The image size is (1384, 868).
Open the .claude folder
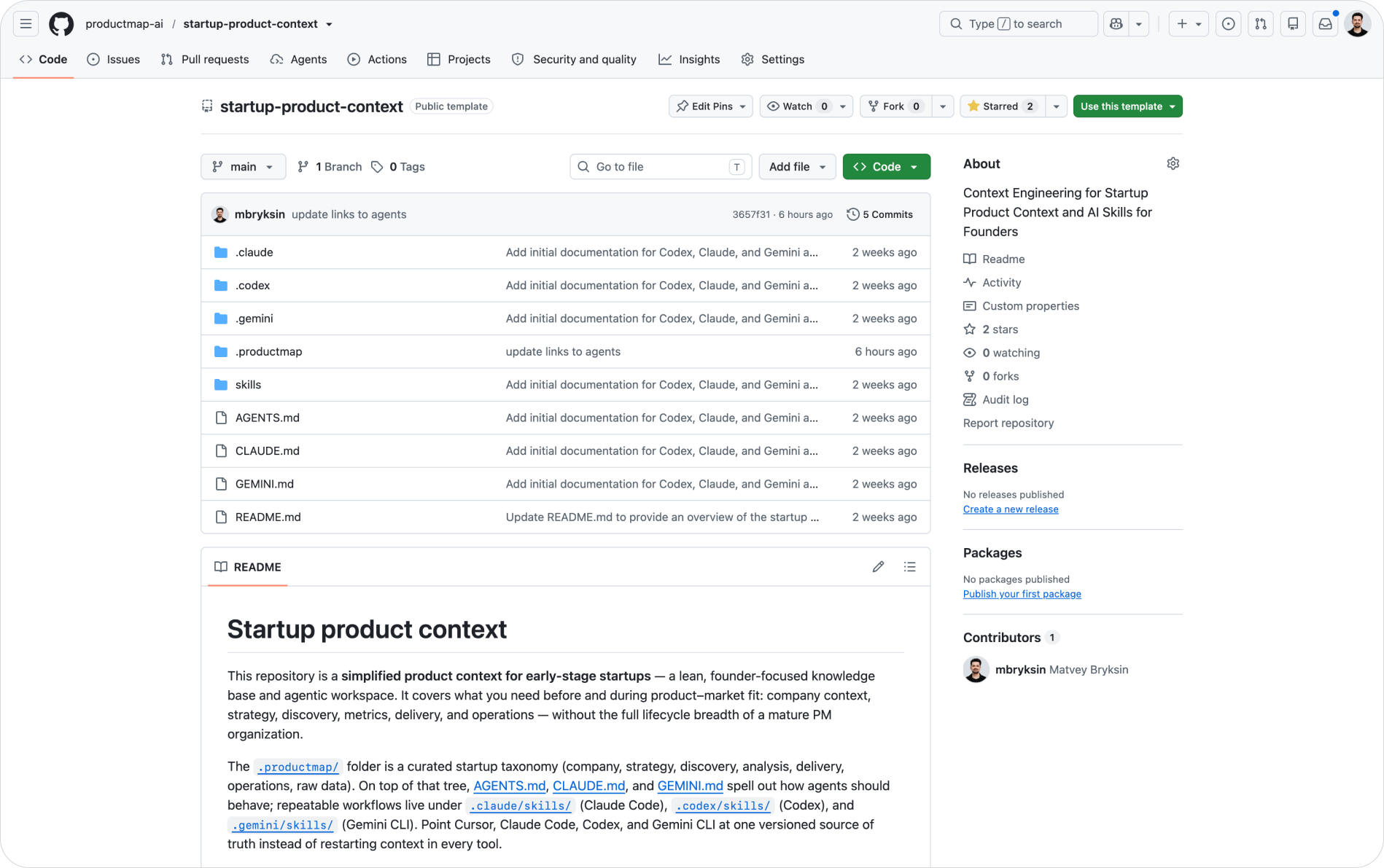pyautogui.click(x=254, y=252)
